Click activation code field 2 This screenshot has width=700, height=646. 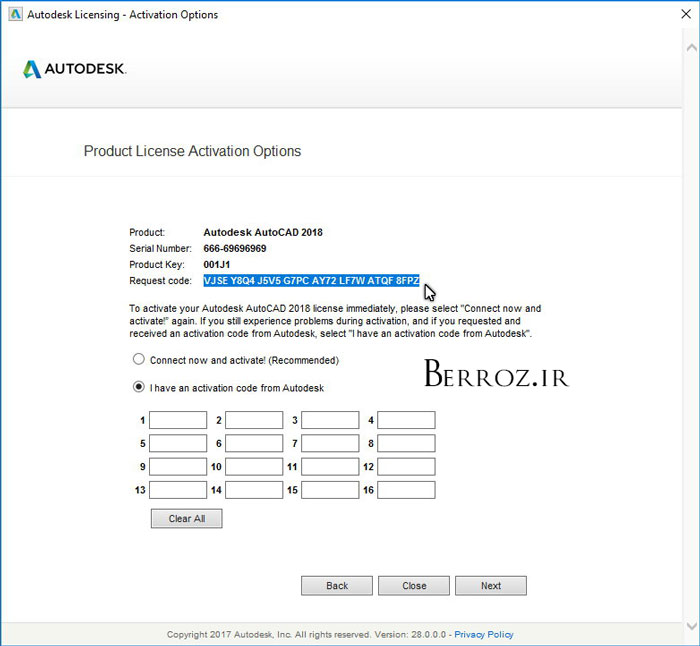coord(254,420)
